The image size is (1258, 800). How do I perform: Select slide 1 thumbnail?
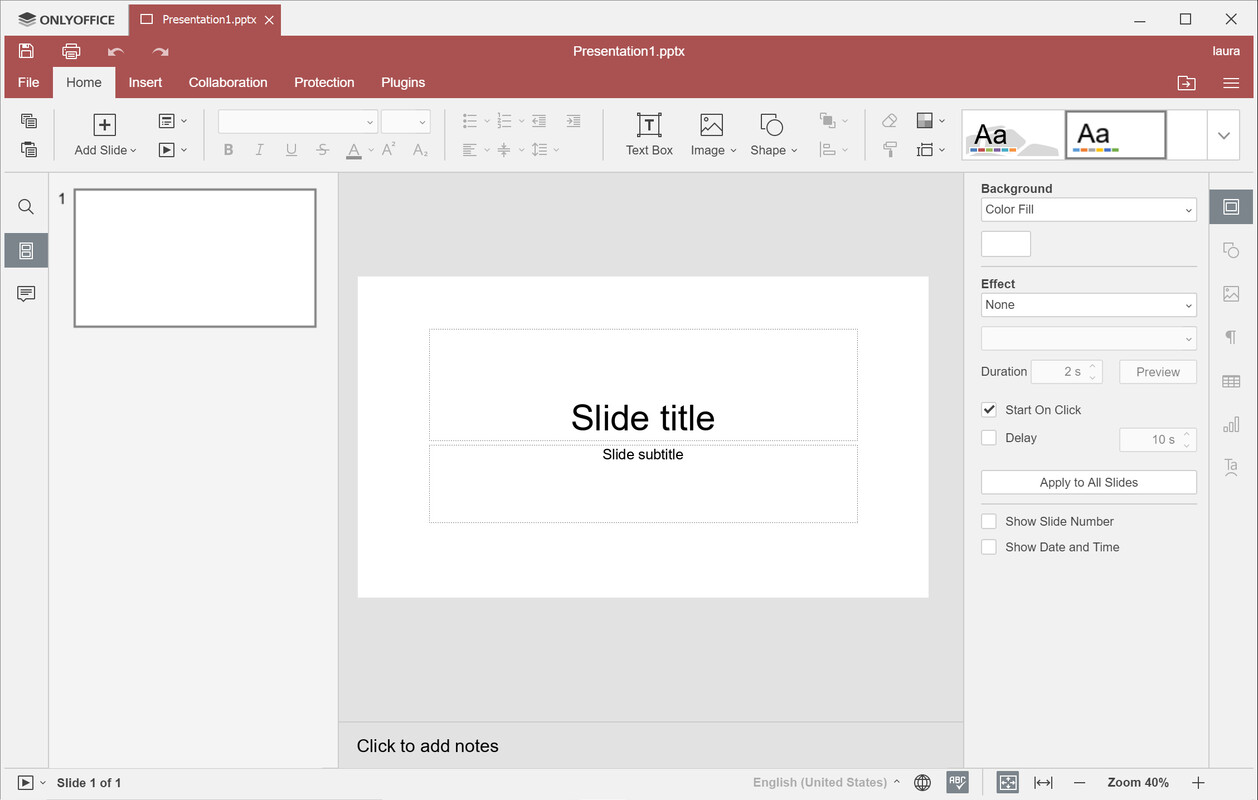(x=195, y=258)
